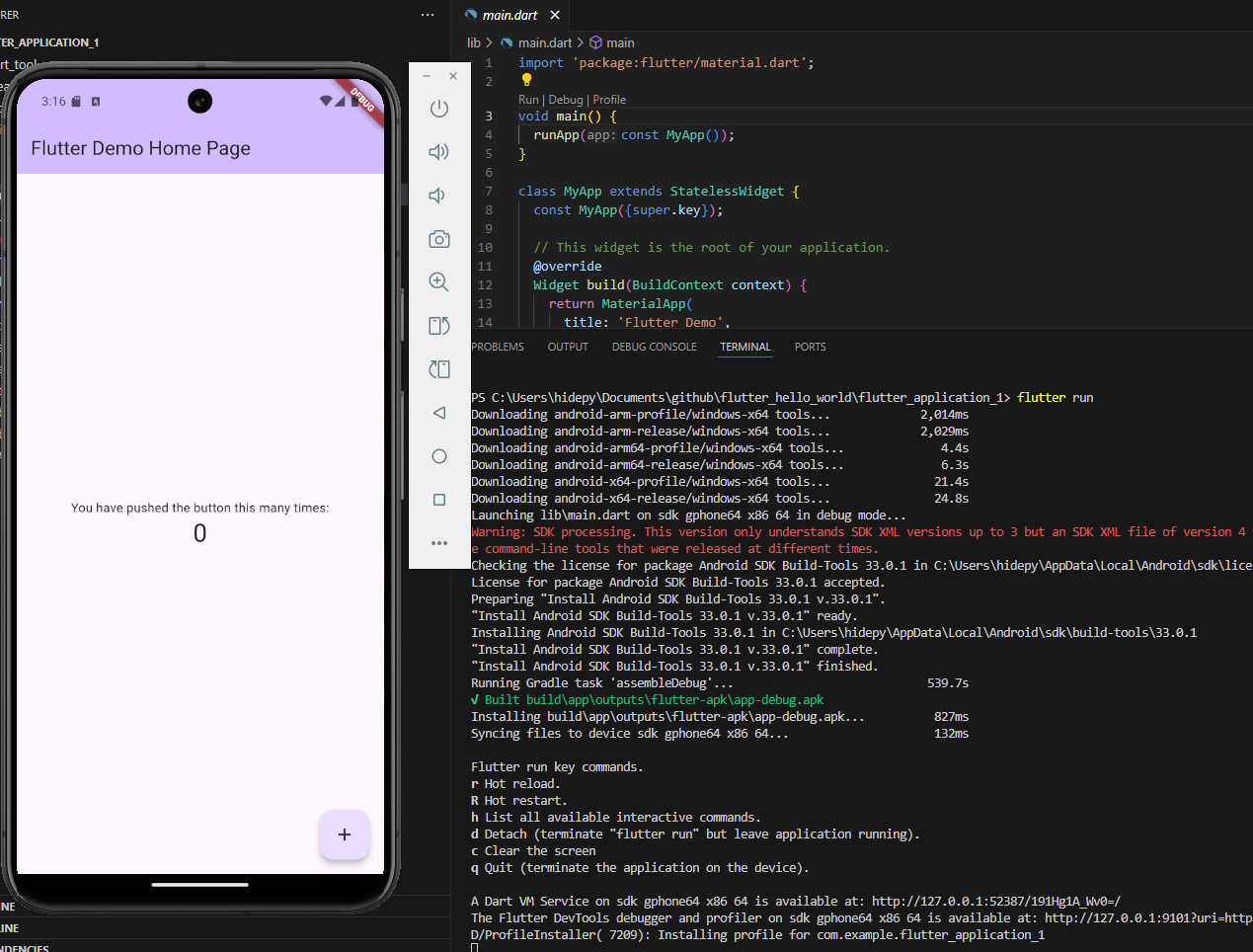Click the emulator Volume Up icon
Screen dimensions: 1253x952
439,152
